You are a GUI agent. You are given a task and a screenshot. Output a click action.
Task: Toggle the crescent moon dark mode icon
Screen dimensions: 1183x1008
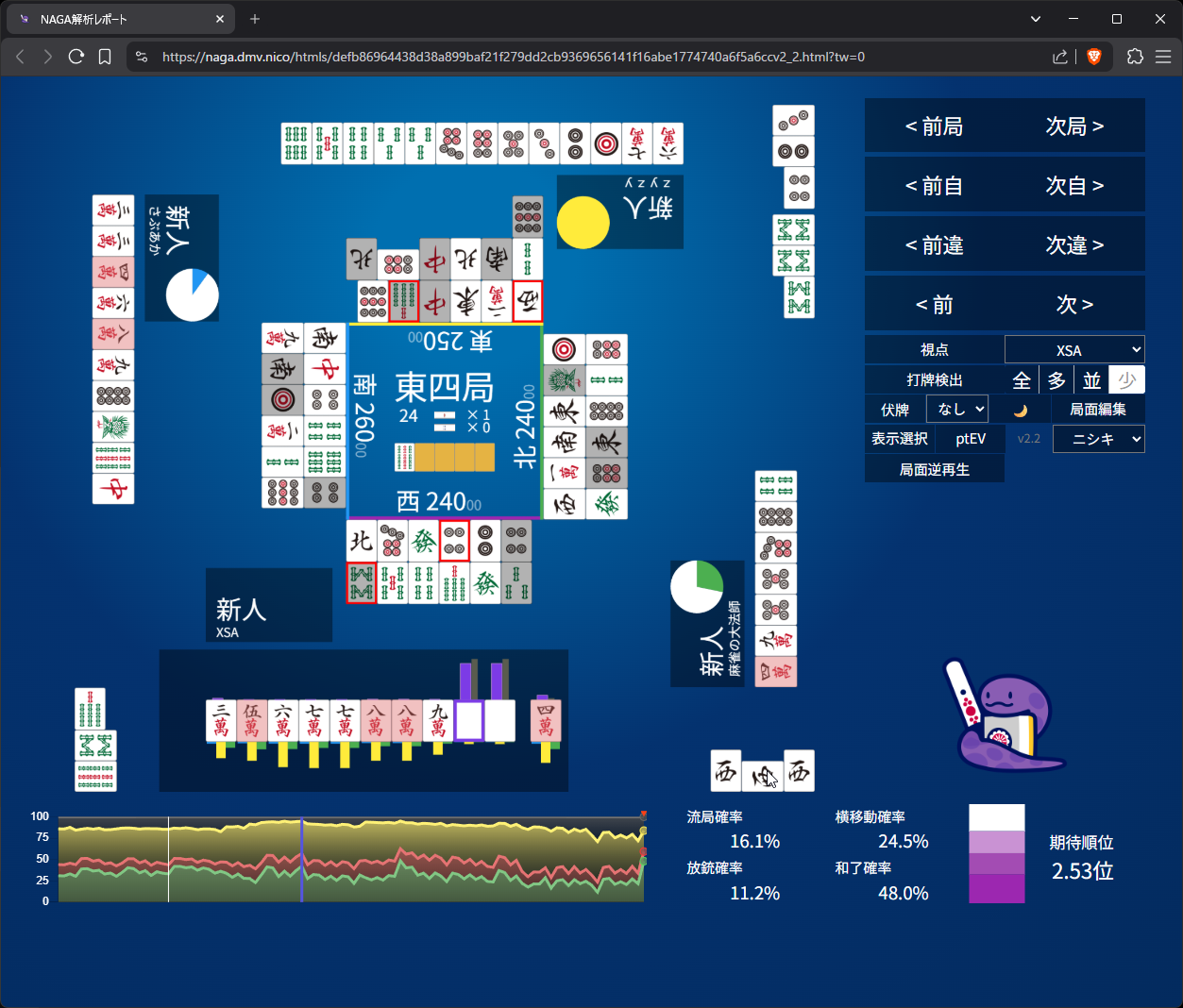(1020, 411)
